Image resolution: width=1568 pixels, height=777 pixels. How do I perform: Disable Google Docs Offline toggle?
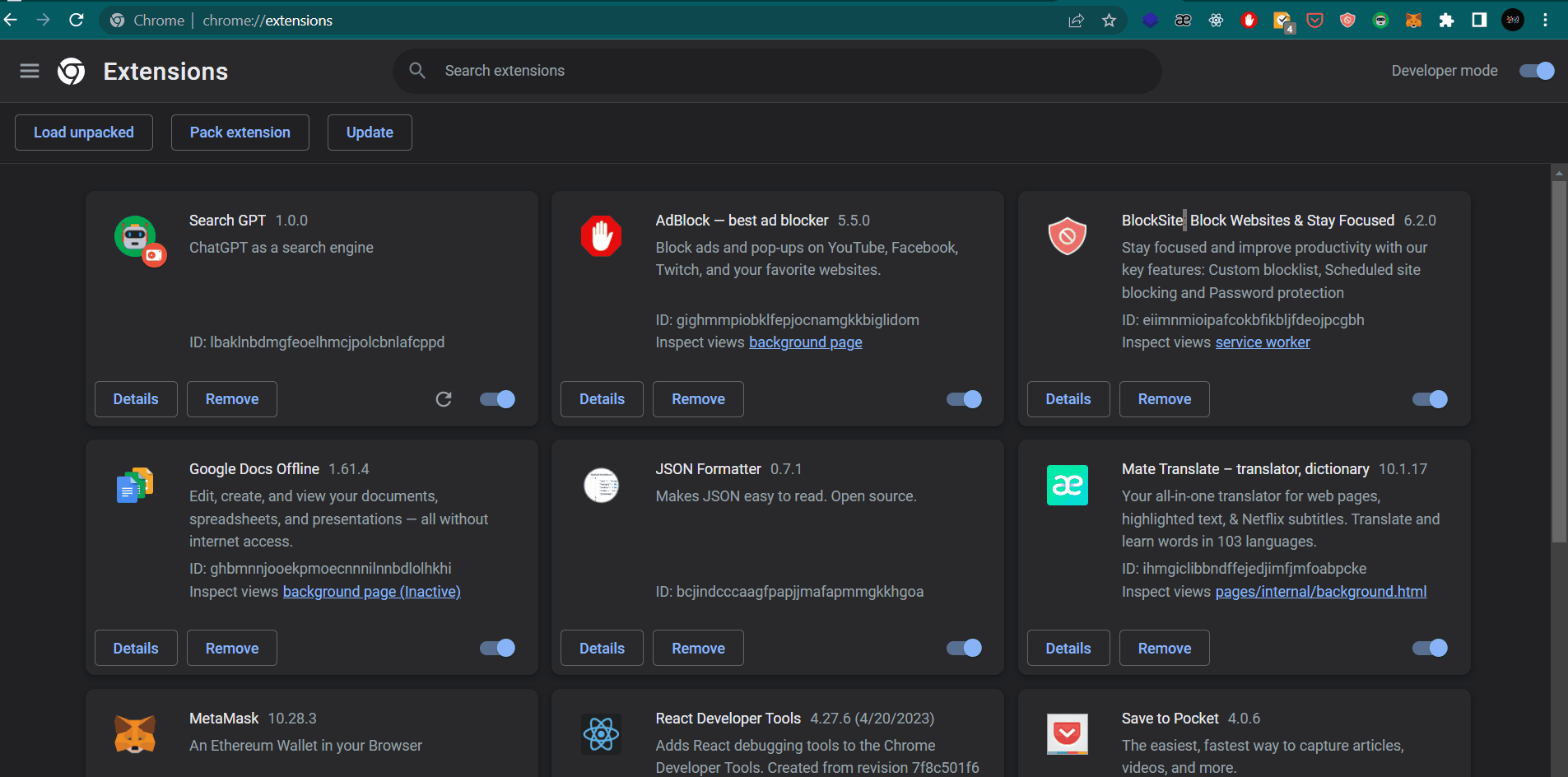pyautogui.click(x=497, y=648)
